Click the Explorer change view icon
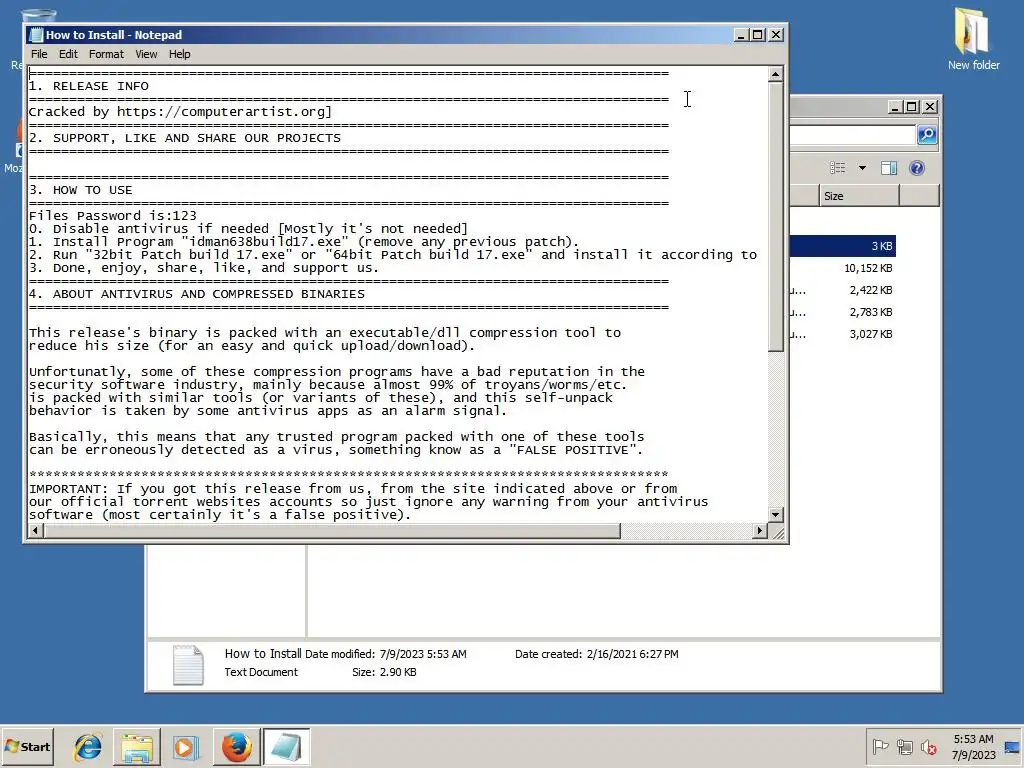1024x768 pixels. (838, 168)
